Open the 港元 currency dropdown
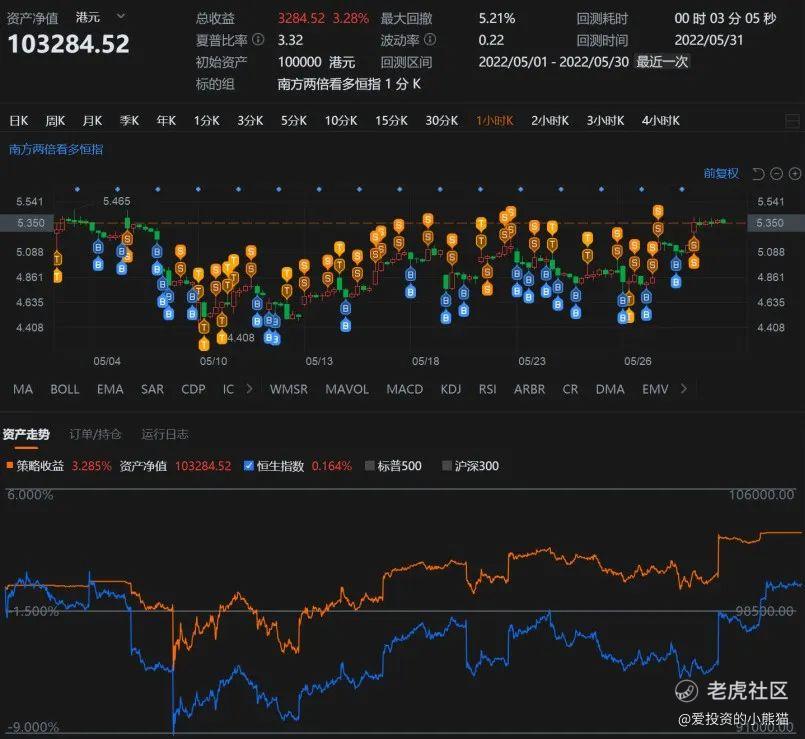 [100, 17]
